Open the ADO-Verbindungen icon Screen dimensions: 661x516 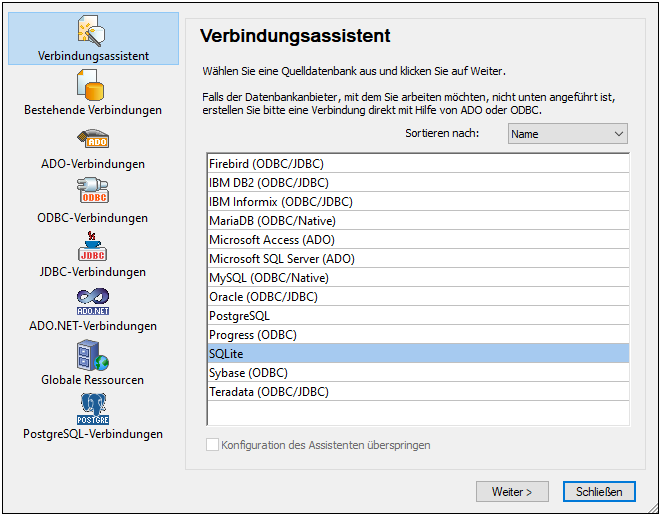[93, 139]
